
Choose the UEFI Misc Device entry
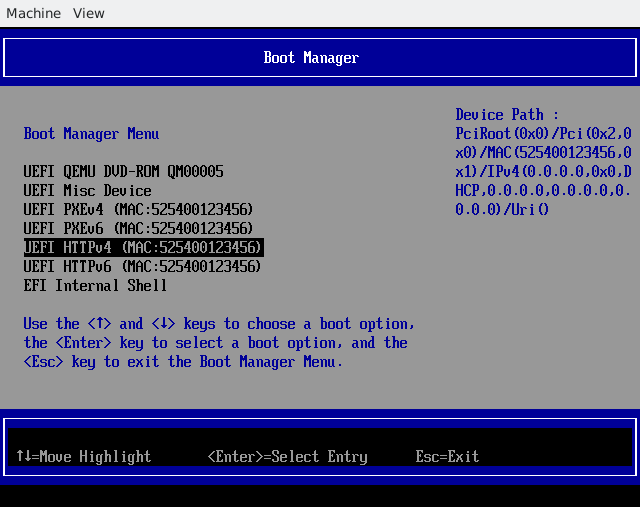[x=87, y=191]
